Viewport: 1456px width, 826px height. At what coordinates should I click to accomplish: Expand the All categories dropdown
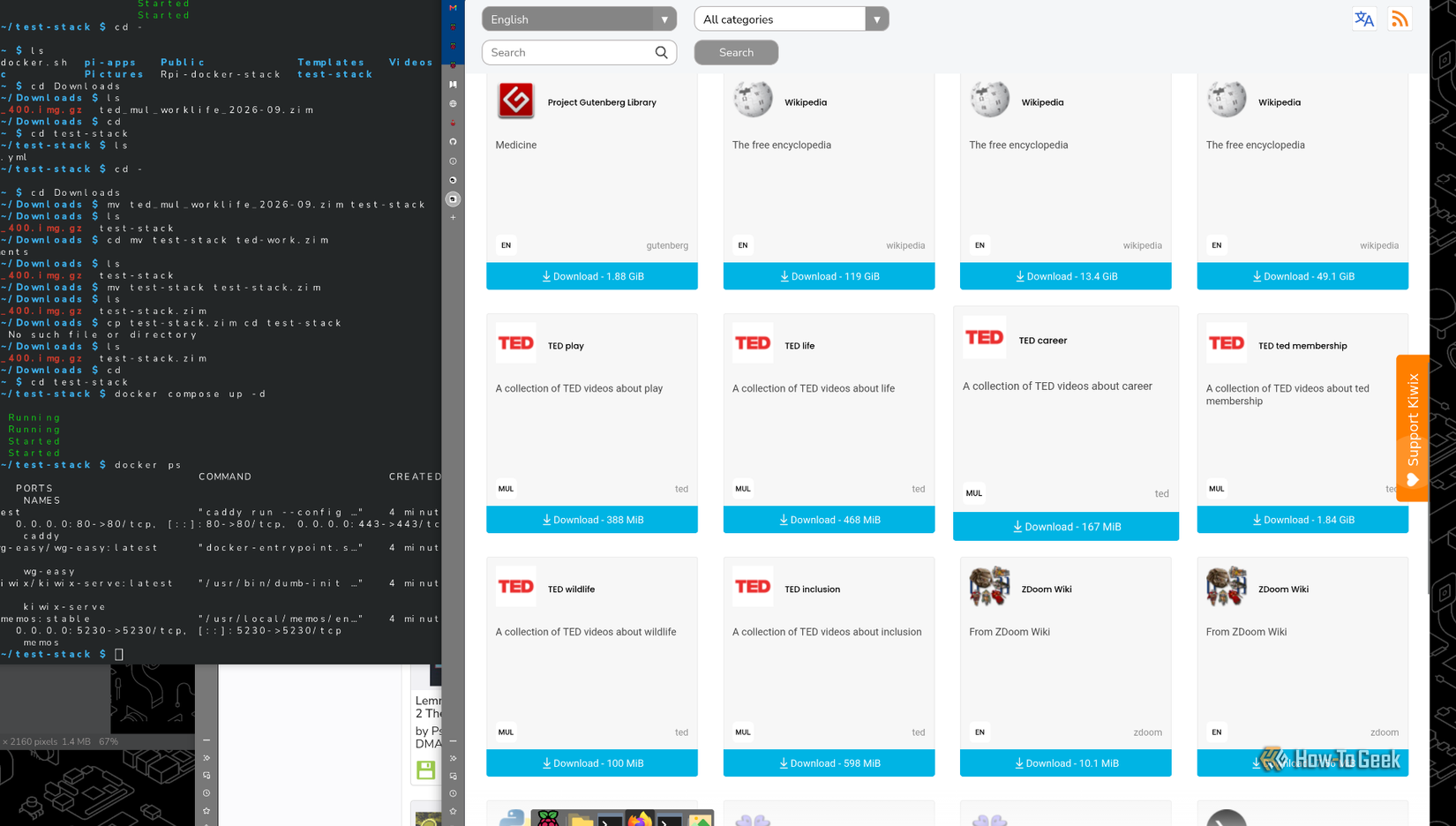click(792, 19)
